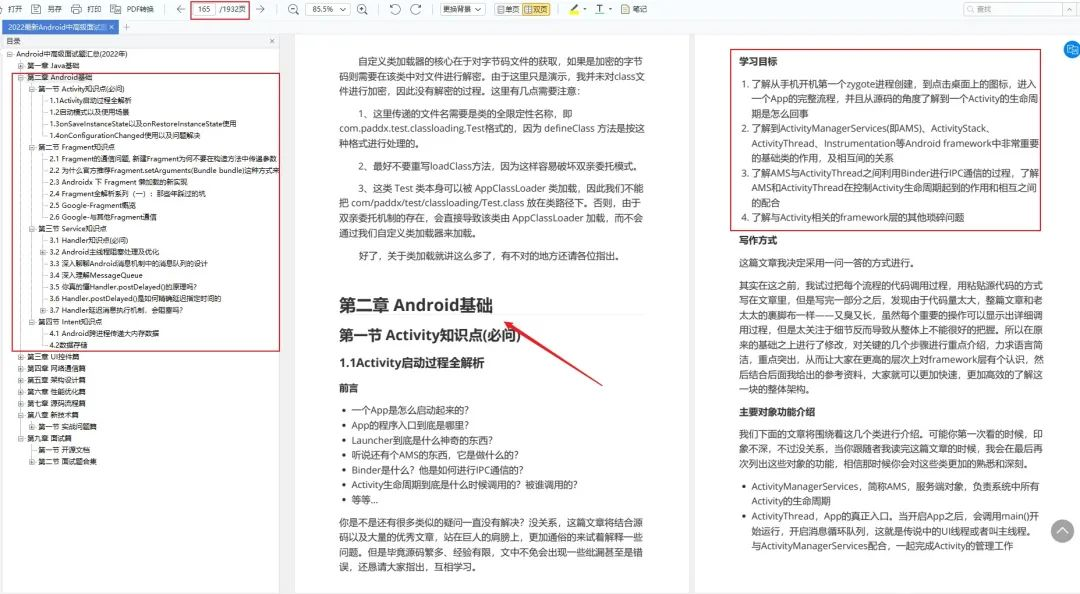Collapse the 第一节 Activity知识点(必问) section
1080x594 pixels.
coord(32,89)
